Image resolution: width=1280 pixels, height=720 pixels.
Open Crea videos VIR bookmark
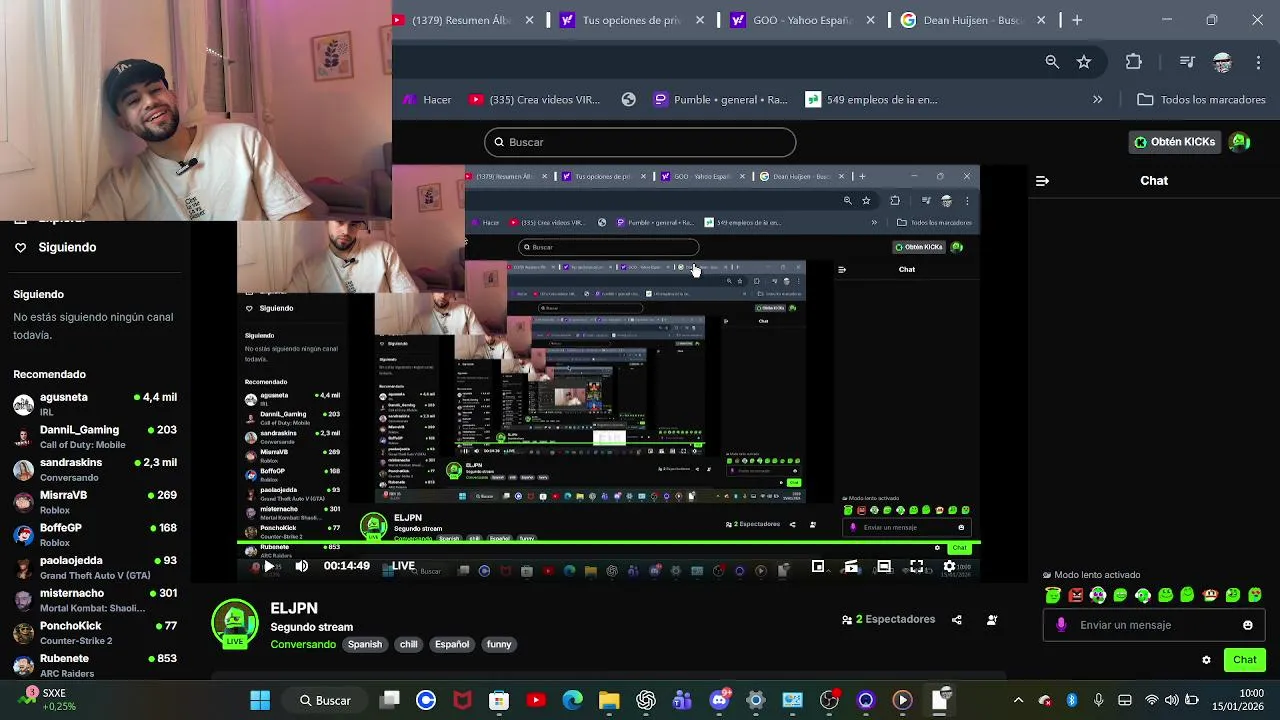click(532, 100)
